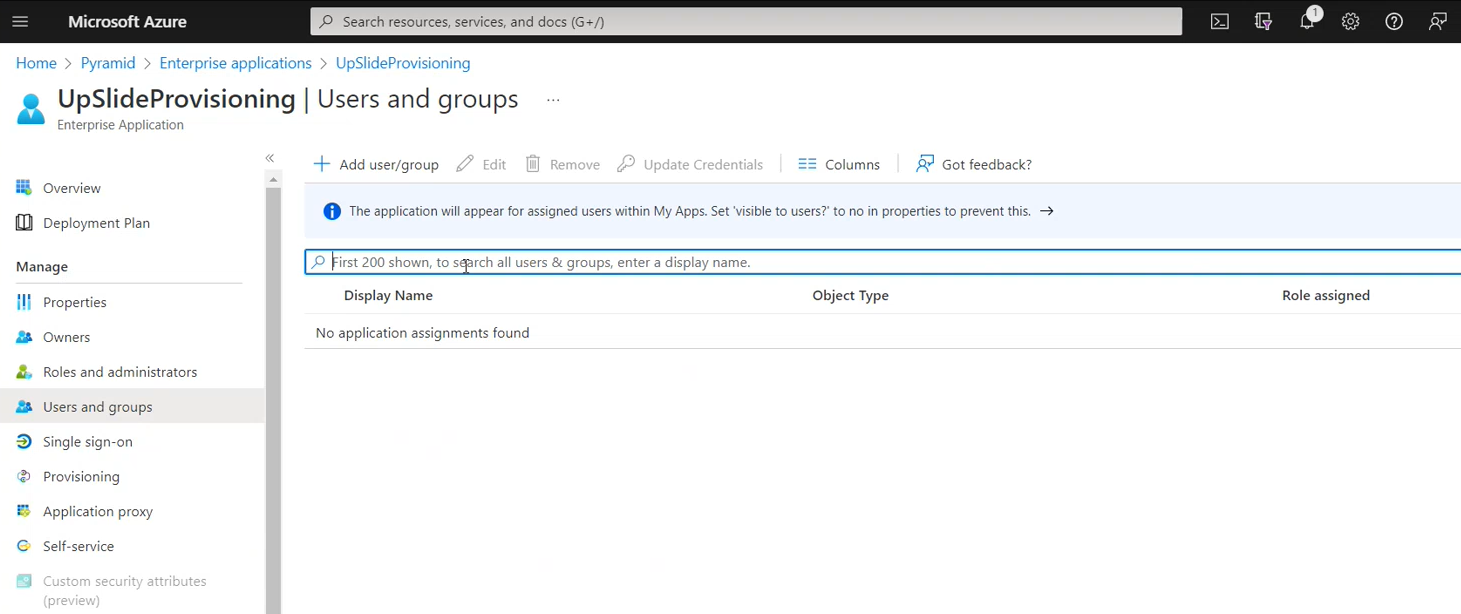This screenshot has width=1461, height=614.
Task: Sort by Object Type column header
Action: 851,295
